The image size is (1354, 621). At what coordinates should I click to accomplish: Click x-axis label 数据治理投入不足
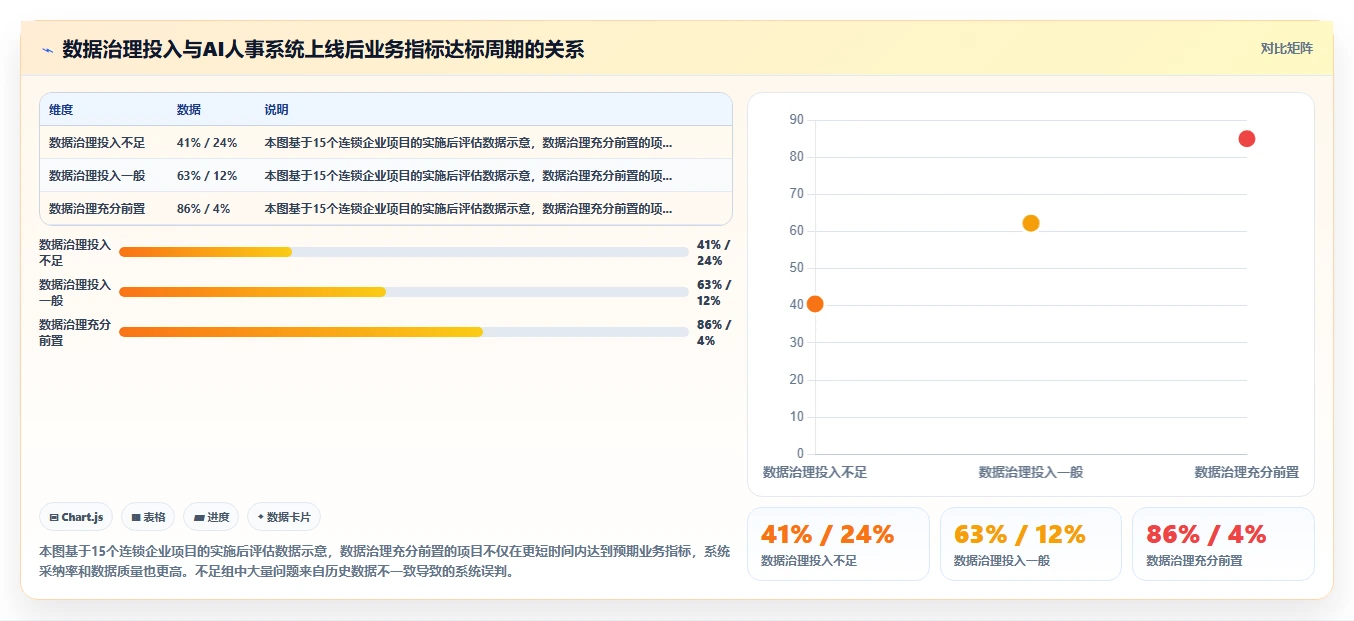(815, 472)
